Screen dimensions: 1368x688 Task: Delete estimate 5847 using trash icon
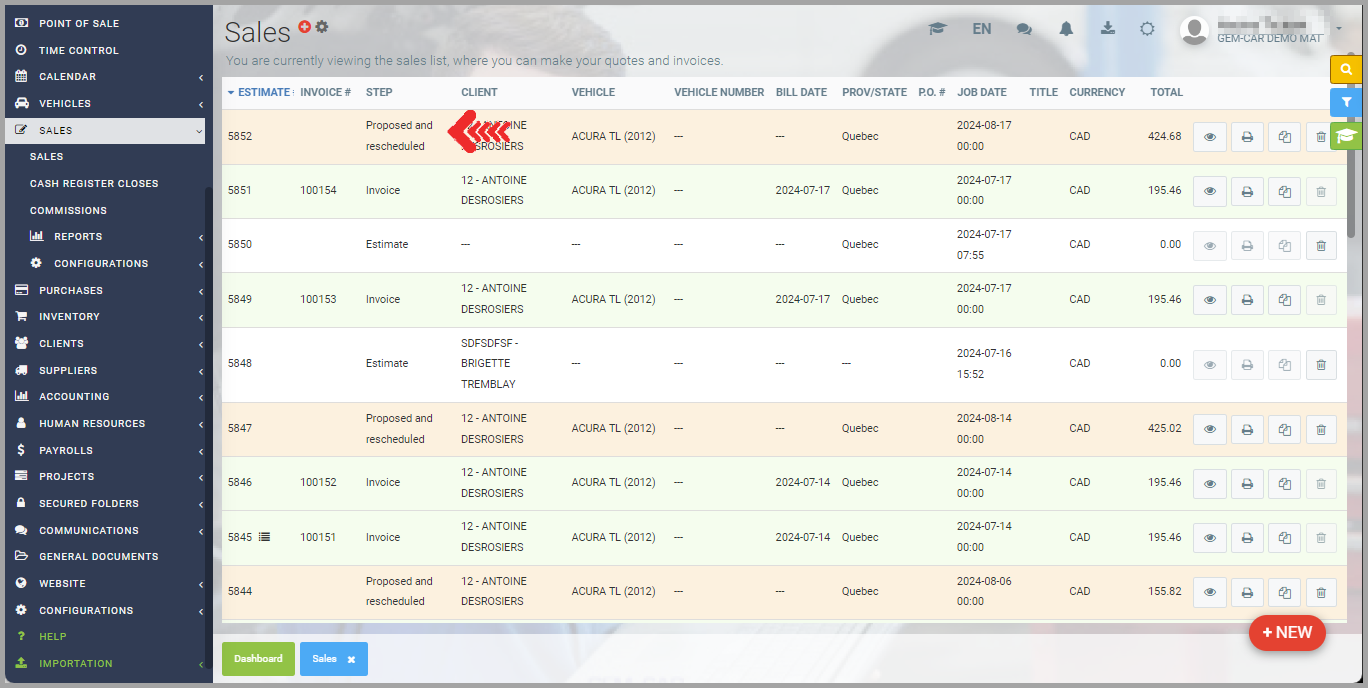click(x=1321, y=429)
